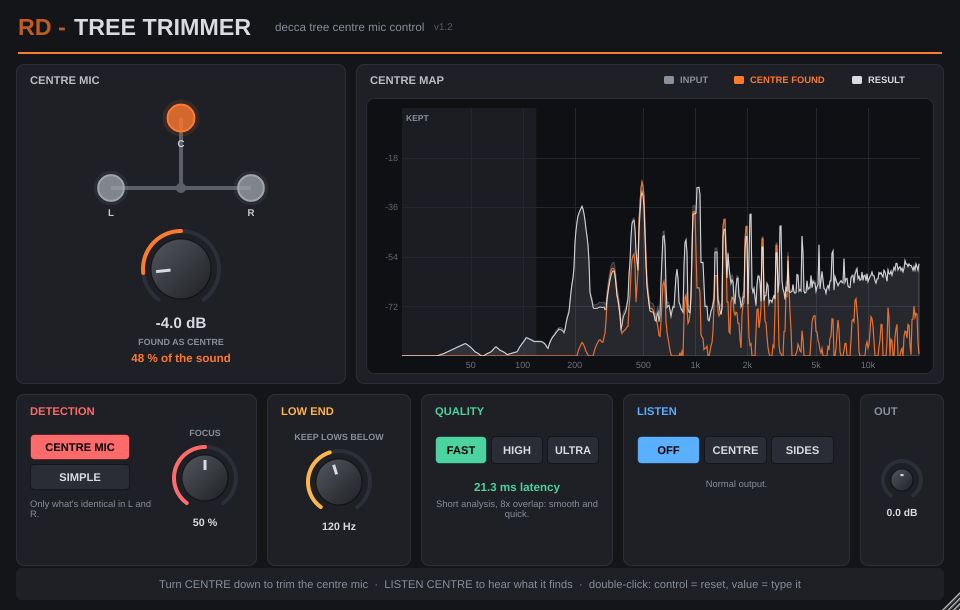
Task: Set Listen mode to CENTRE
Action: (x=735, y=450)
